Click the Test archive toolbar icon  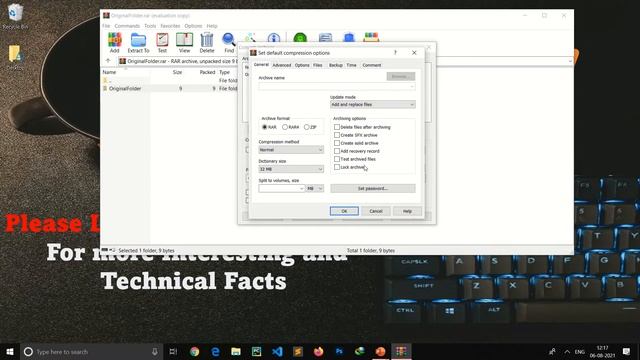pos(162,42)
